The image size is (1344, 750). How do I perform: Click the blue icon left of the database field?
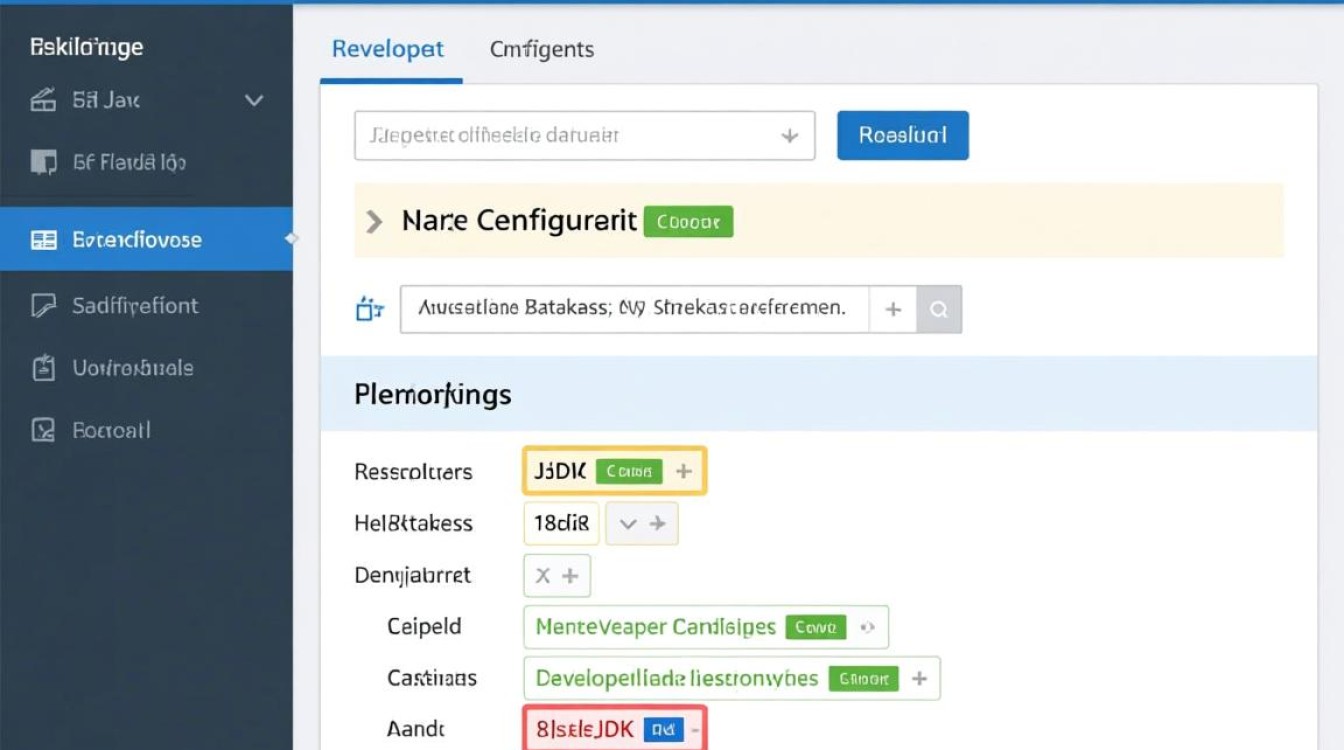pos(370,310)
